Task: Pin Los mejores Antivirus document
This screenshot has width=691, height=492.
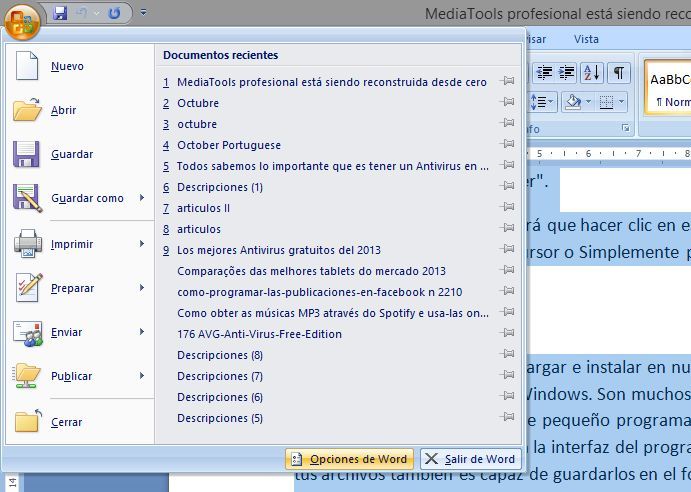Action: pos(507,249)
